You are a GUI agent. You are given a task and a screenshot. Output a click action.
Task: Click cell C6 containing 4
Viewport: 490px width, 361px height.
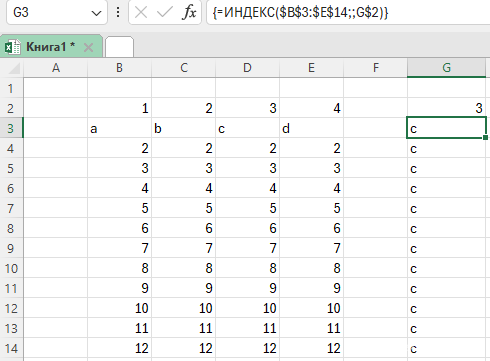[x=184, y=188]
